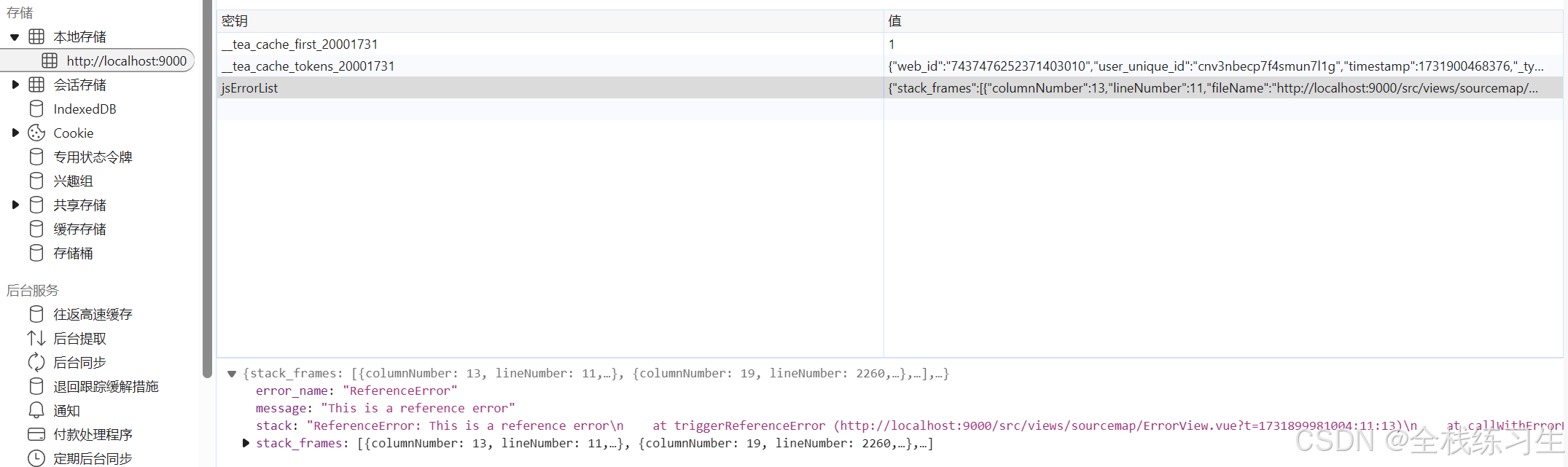Expand the Cookie tree node arrow
This screenshot has height=467, width=1568.
click(15, 133)
